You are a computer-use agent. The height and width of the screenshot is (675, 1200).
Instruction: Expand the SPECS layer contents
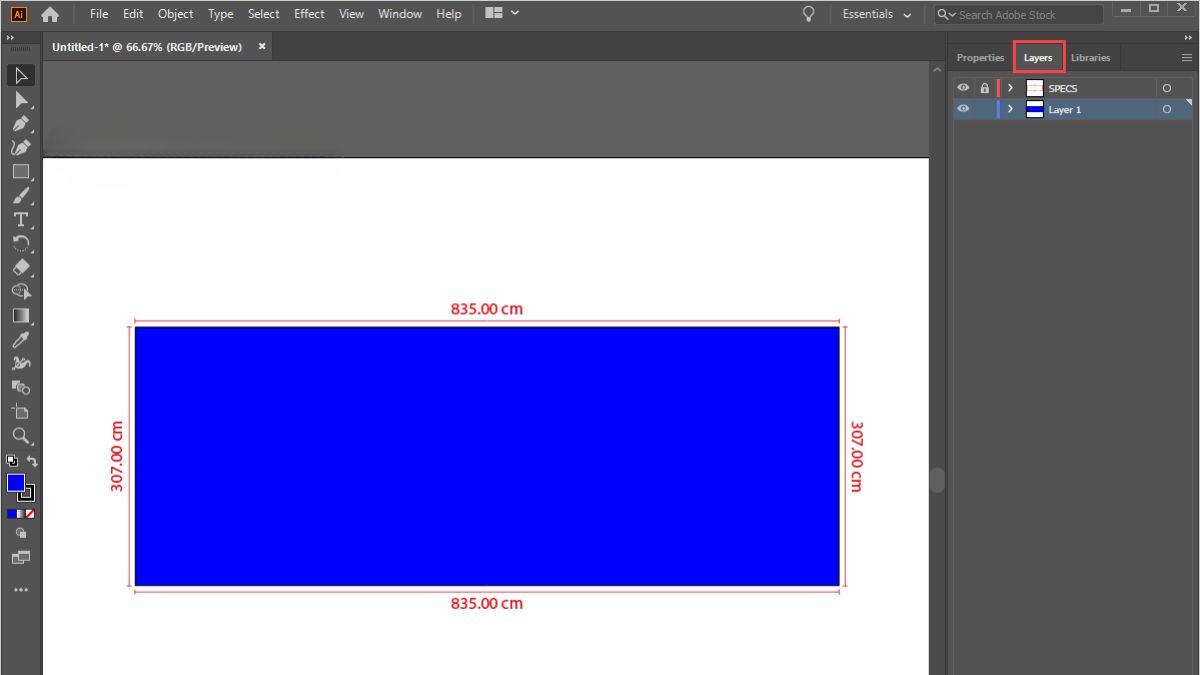(x=1010, y=88)
